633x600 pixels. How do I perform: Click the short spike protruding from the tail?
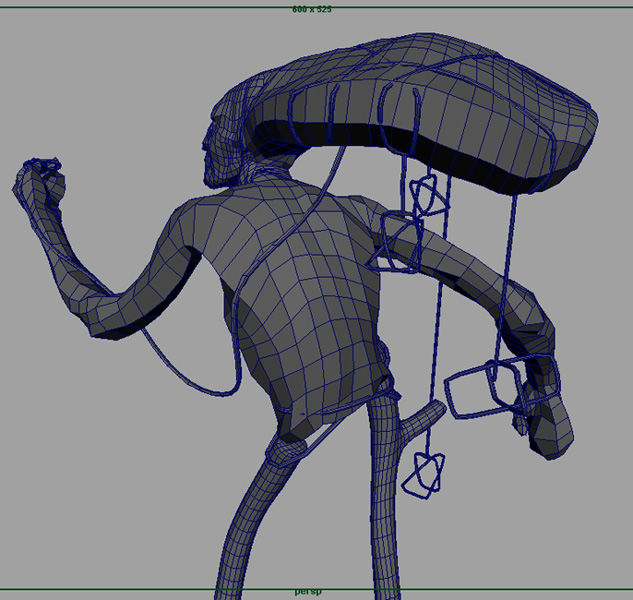click(422, 420)
